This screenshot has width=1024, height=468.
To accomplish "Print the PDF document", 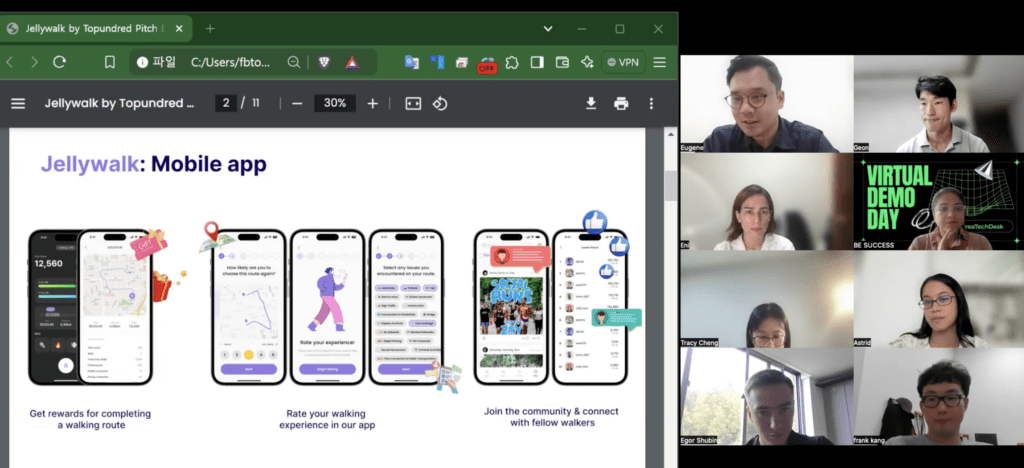I will pyautogui.click(x=621, y=103).
